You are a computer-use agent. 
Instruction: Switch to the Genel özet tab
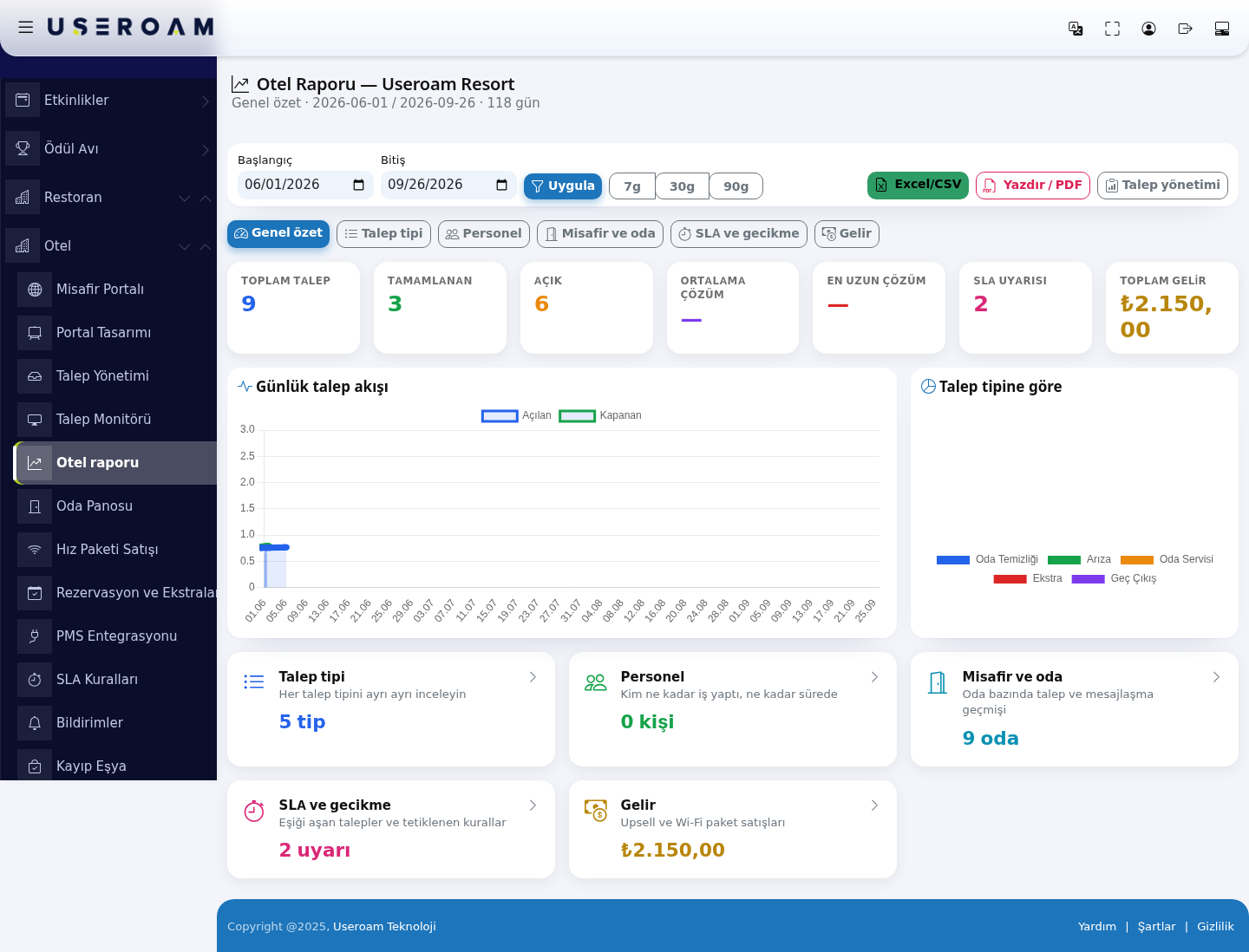tap(278, 234)
